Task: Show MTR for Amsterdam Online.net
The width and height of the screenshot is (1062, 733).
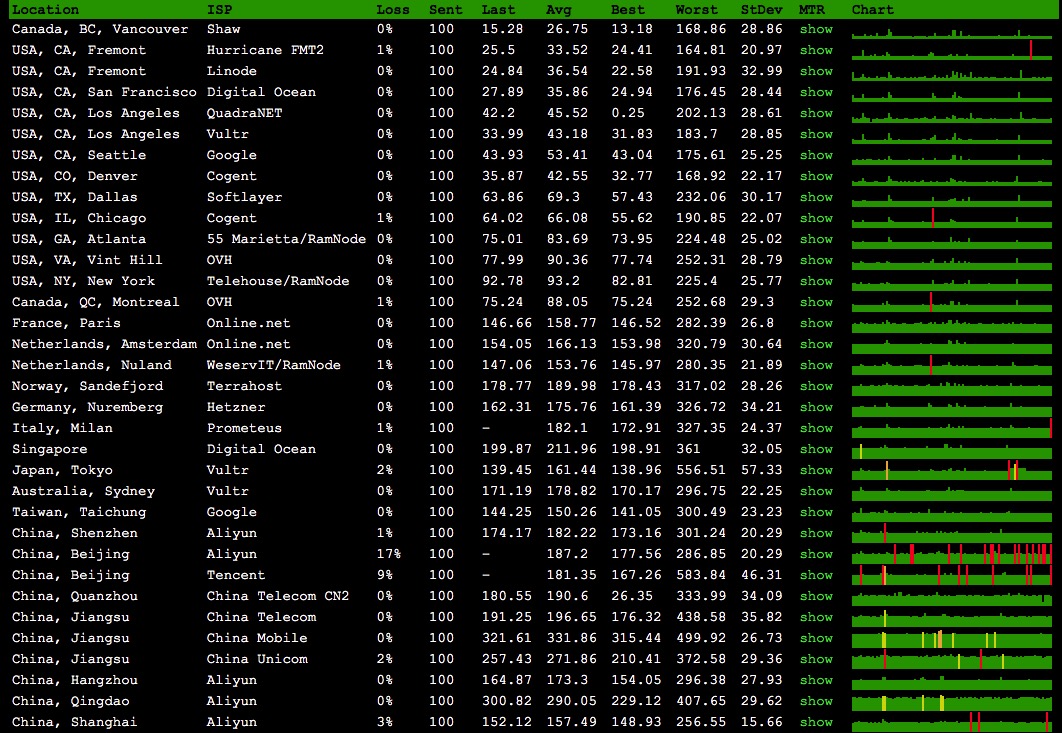Action: (x=816, y=344)
